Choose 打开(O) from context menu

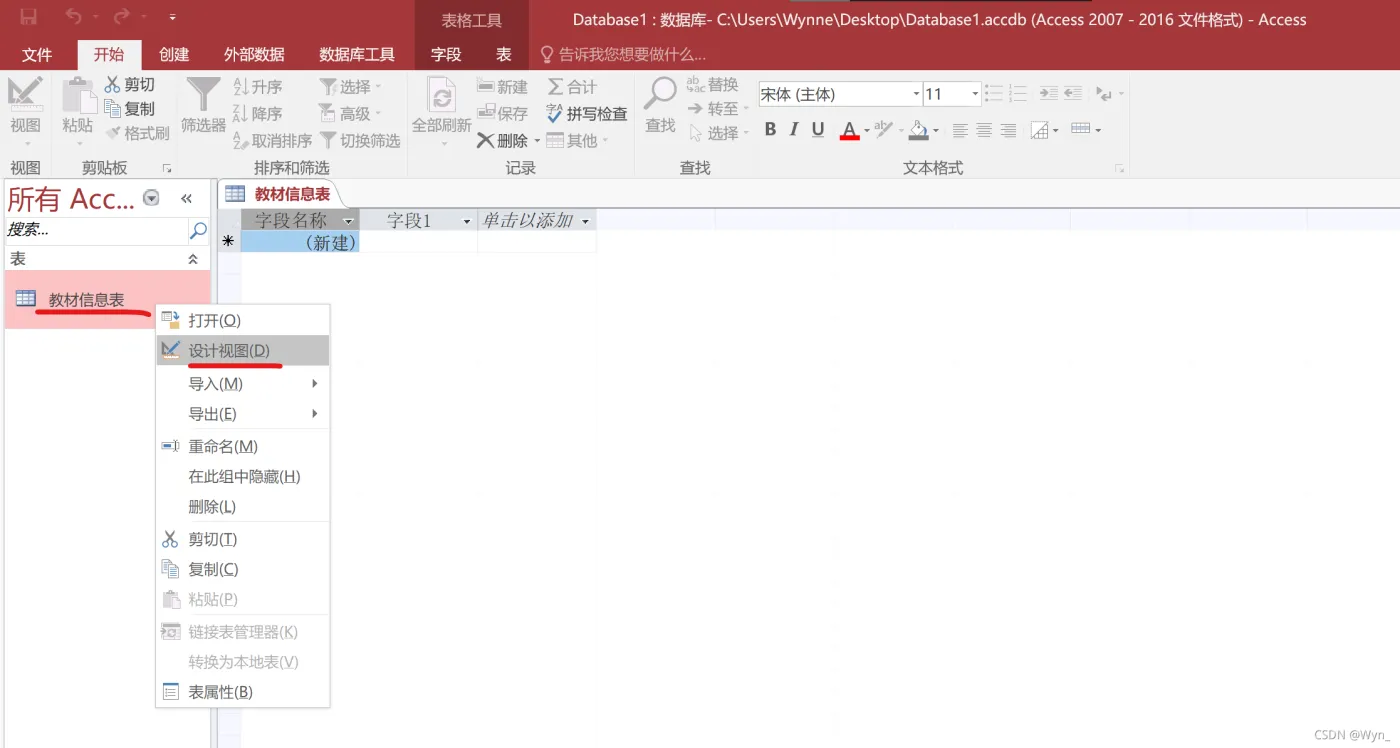pyautogui.click(x=243, y=320)
